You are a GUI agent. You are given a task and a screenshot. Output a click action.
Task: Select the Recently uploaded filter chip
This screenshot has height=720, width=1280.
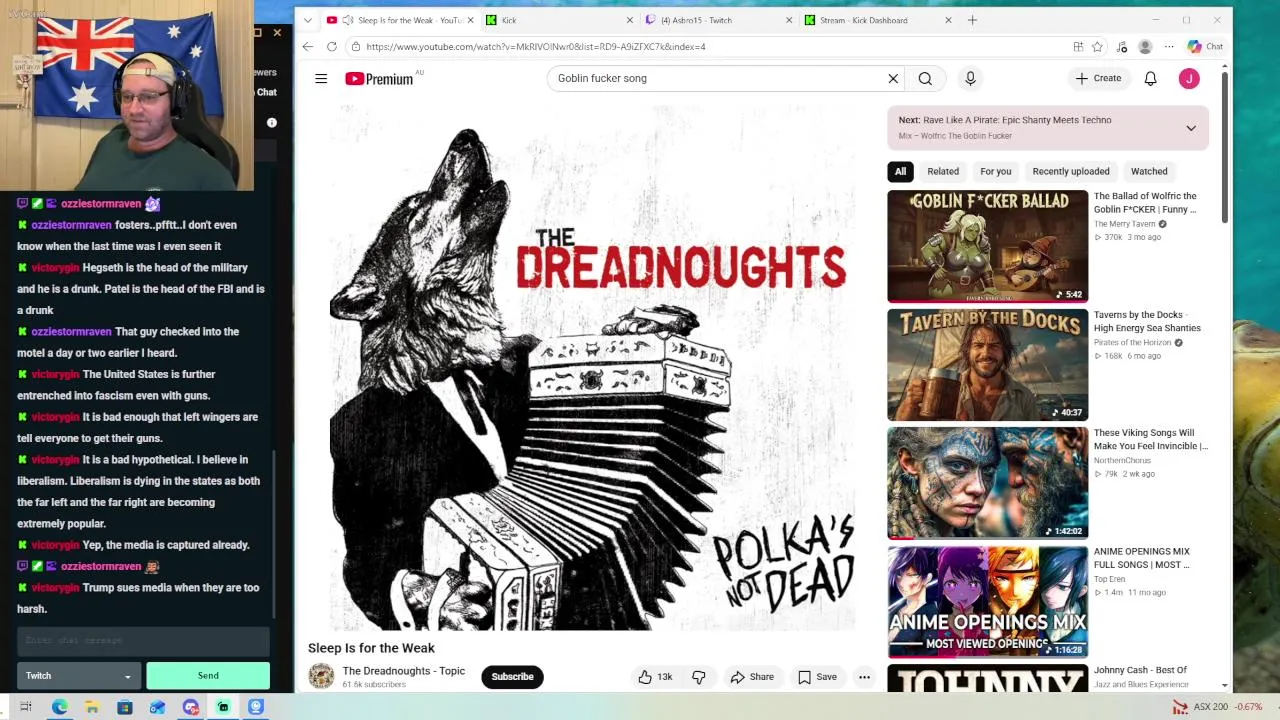click(1071, 171)
